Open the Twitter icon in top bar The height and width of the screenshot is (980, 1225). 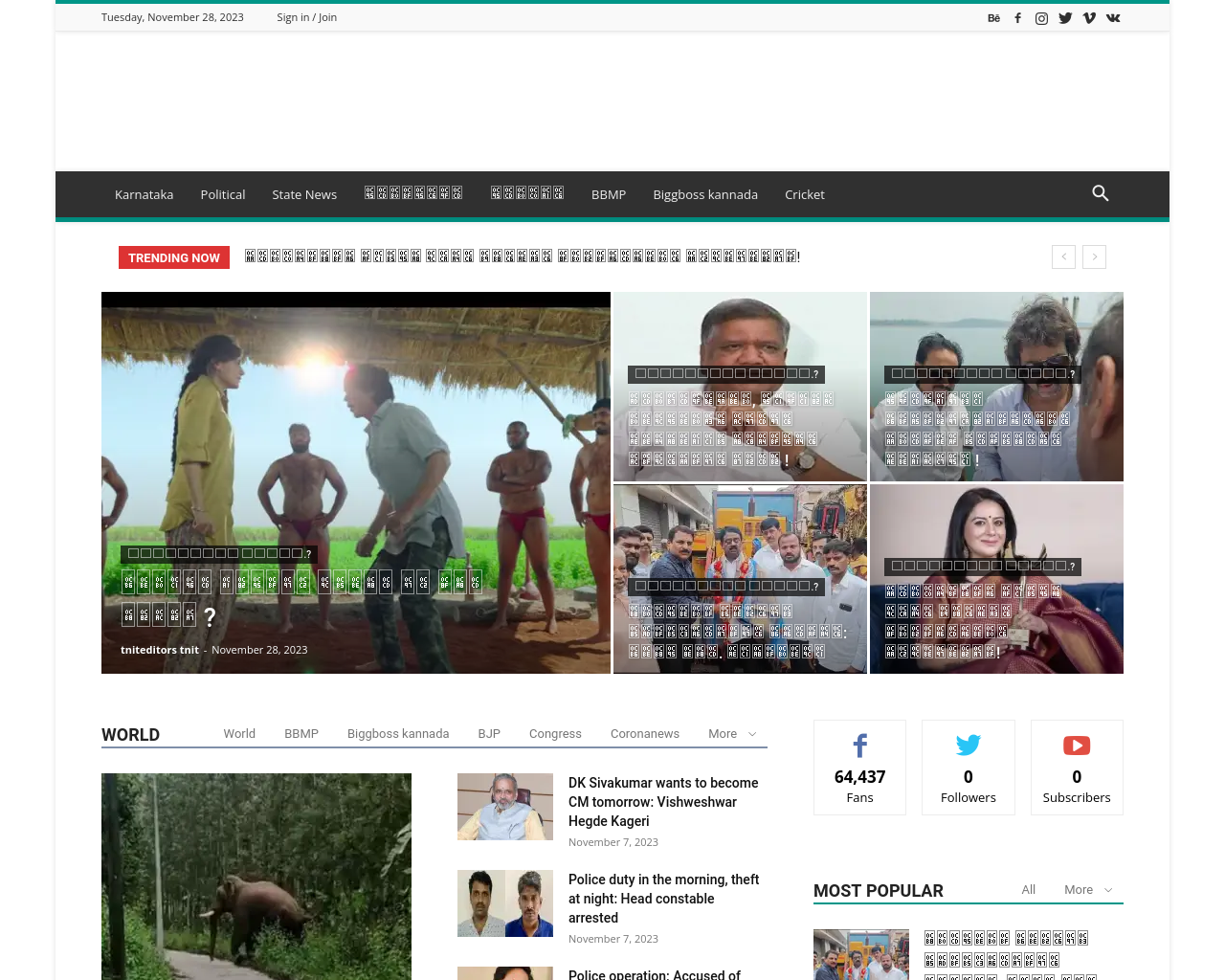coord(1065,18)
